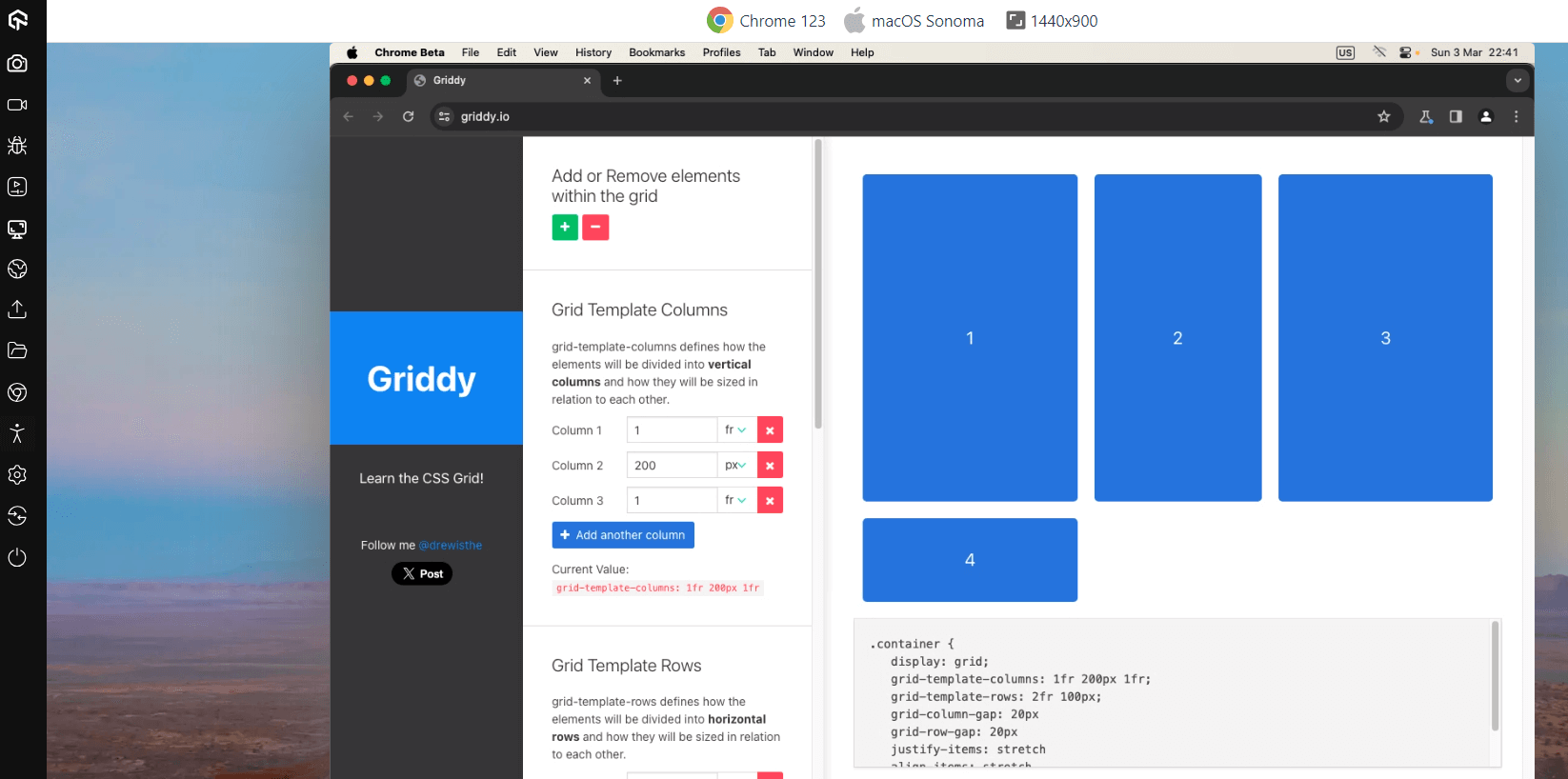This screenshot has width=1568, height=779.
Task: Open the Help menu
Action: coord(862,53)
